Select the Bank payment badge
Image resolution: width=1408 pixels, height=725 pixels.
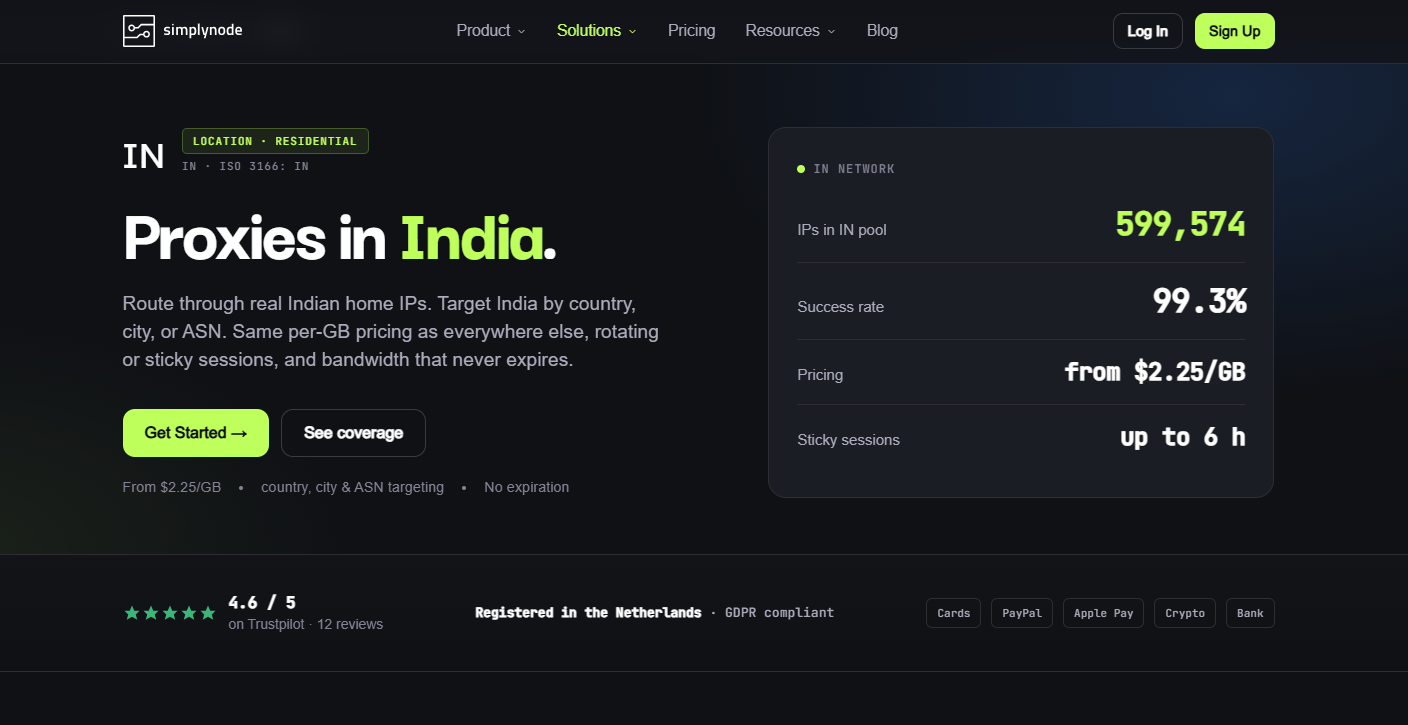[1250, 613]
